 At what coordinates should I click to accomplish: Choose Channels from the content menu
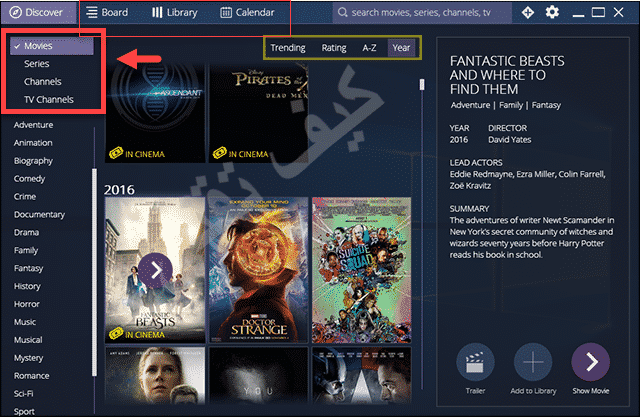point(43,82)
